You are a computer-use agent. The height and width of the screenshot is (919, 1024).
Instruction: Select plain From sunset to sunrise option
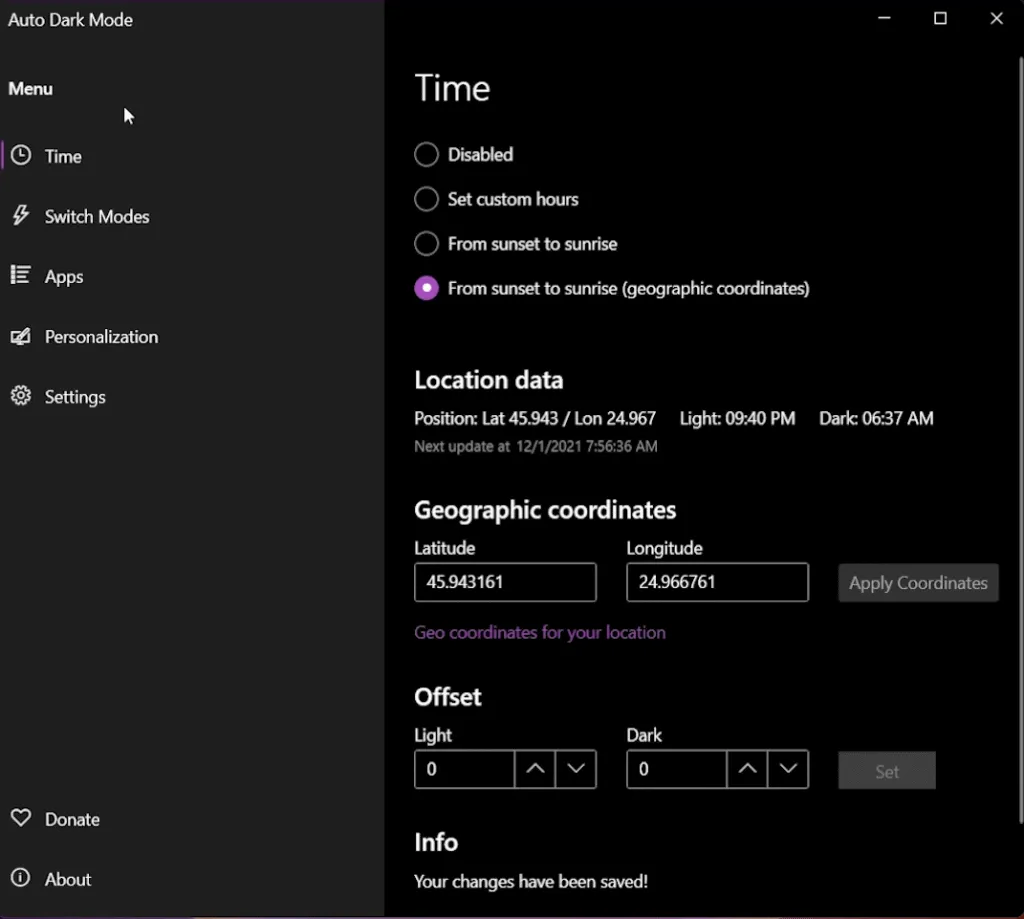pos(427,244)
